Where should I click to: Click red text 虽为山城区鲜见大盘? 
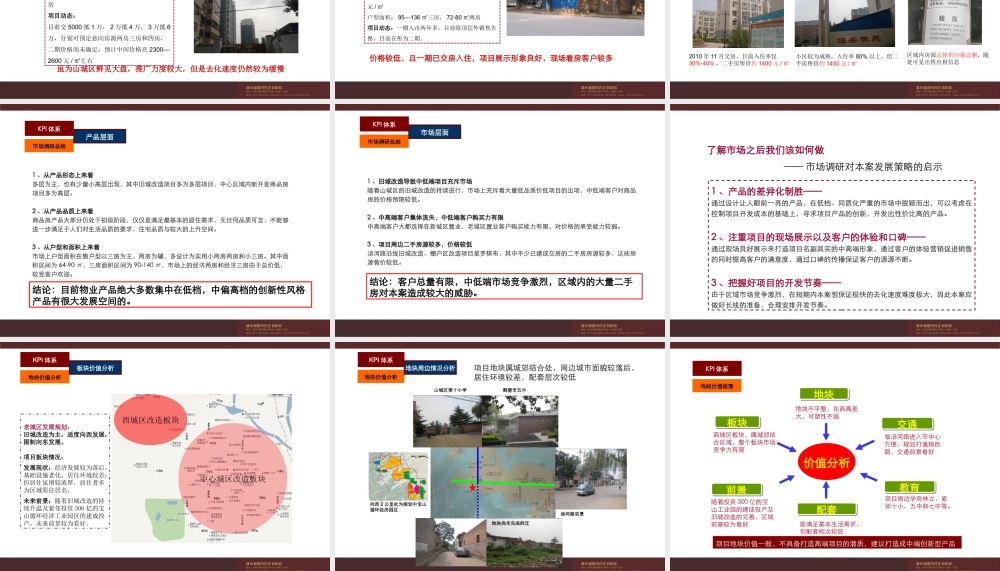point(171,68)
